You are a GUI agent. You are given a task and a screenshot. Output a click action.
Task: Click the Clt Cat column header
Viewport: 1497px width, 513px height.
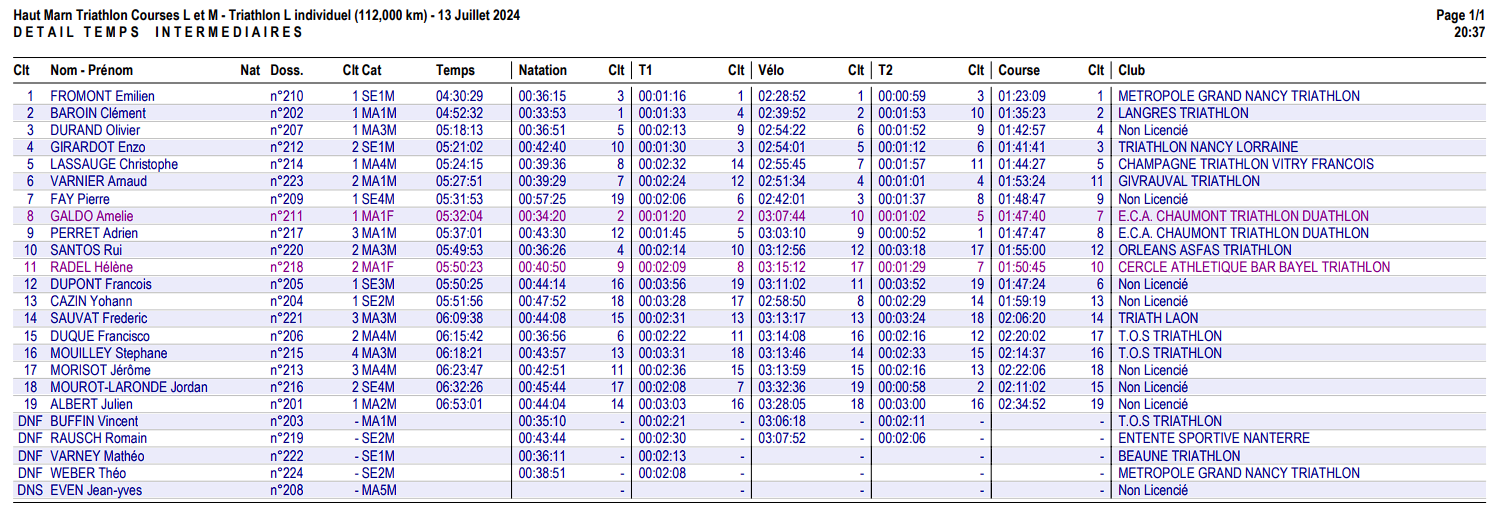pyautogui.click(x=362, y=70)
